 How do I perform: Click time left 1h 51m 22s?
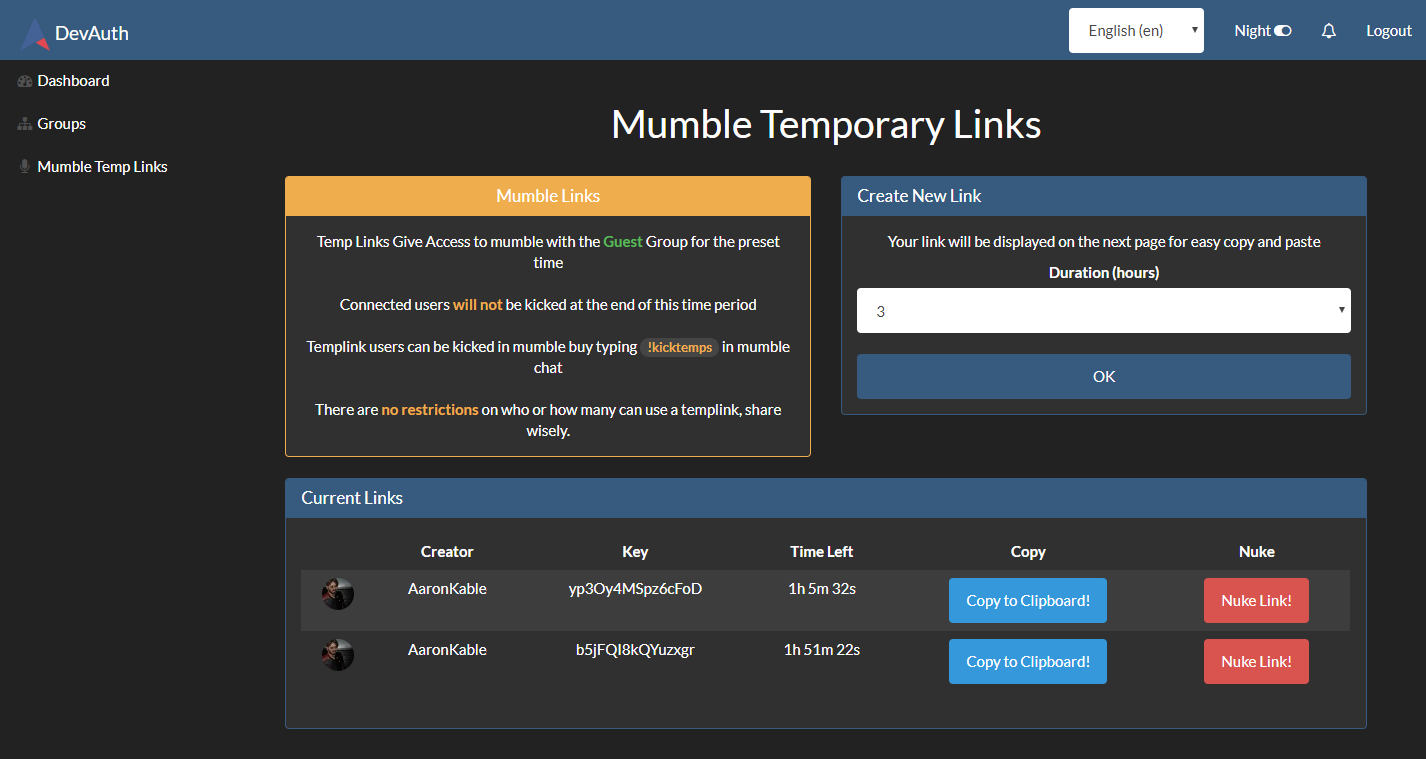[x=822, y=650]
